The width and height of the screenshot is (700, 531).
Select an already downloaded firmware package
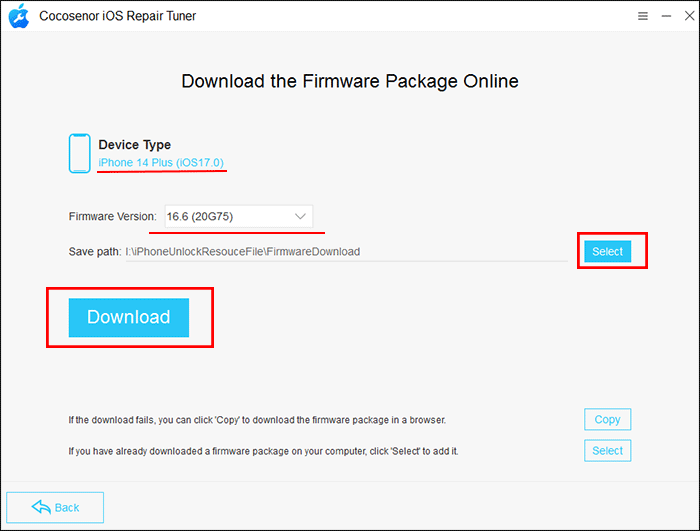click(607, 451)
